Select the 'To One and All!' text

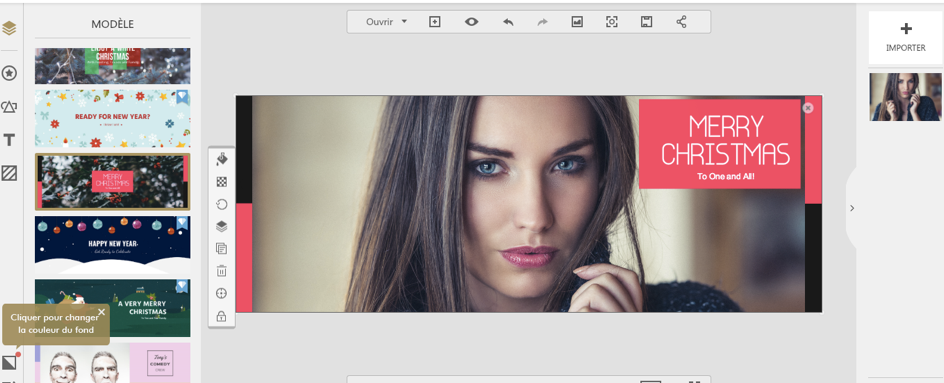click(725, 177)
